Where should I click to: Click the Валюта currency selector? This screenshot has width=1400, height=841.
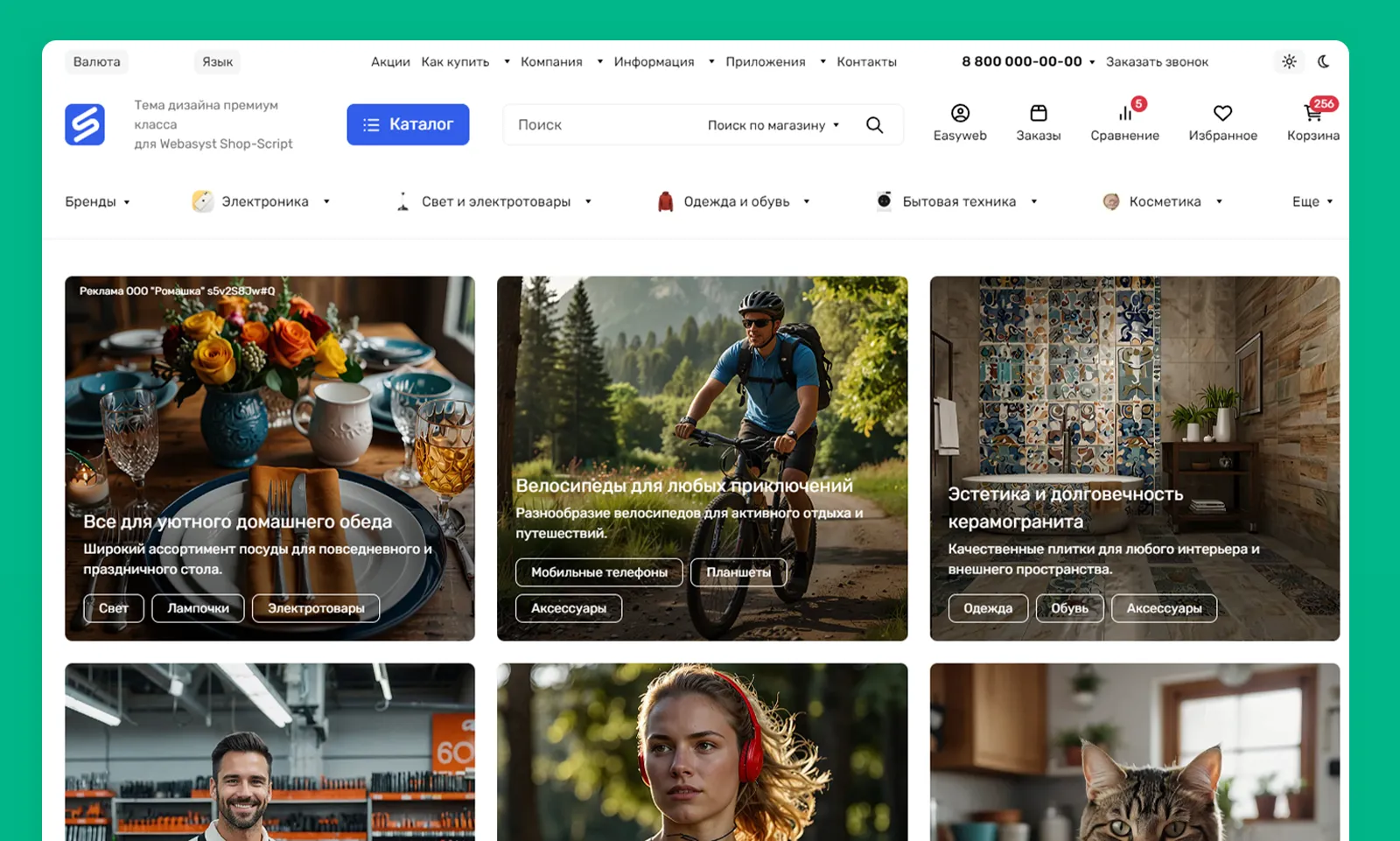tap(96, 62)
